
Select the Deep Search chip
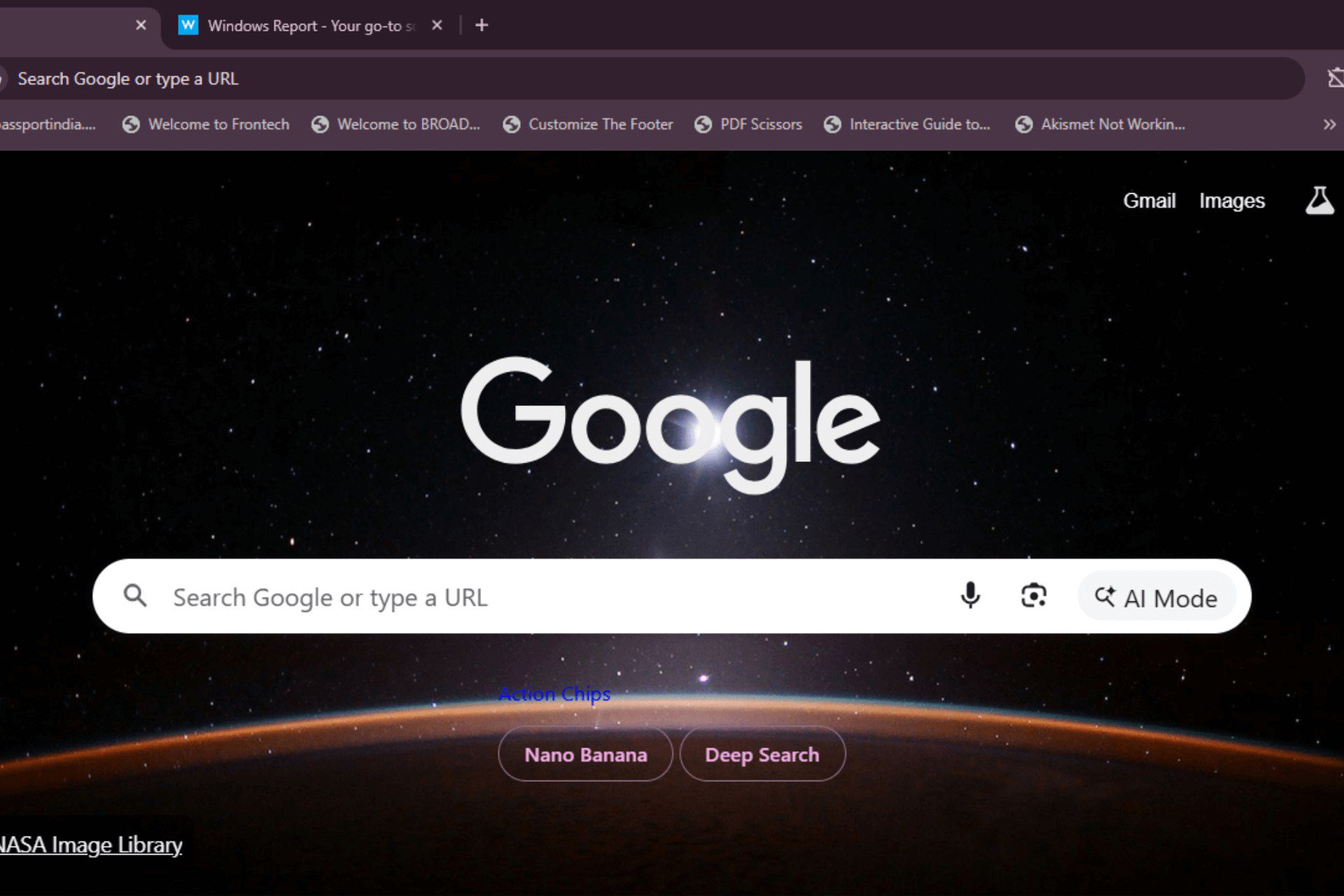[x=762, y=755]
